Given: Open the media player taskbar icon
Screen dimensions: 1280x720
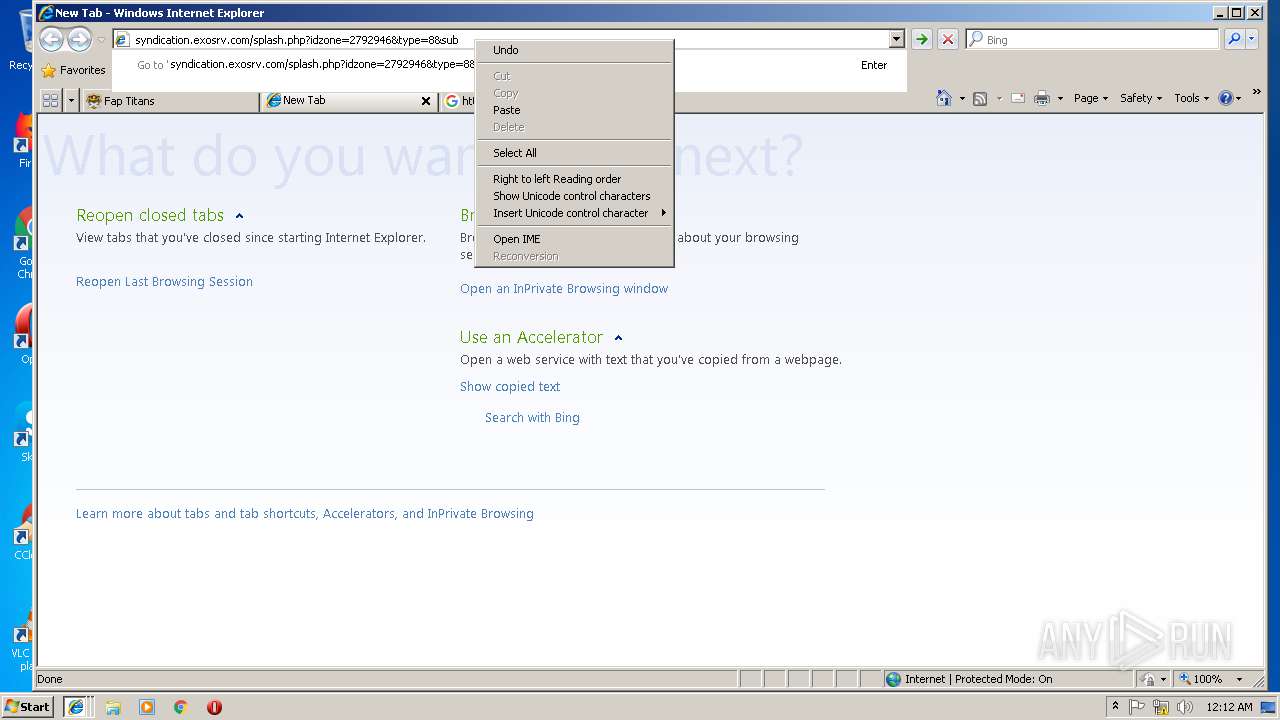Looking at the screenshot, I should pos(147,707).
